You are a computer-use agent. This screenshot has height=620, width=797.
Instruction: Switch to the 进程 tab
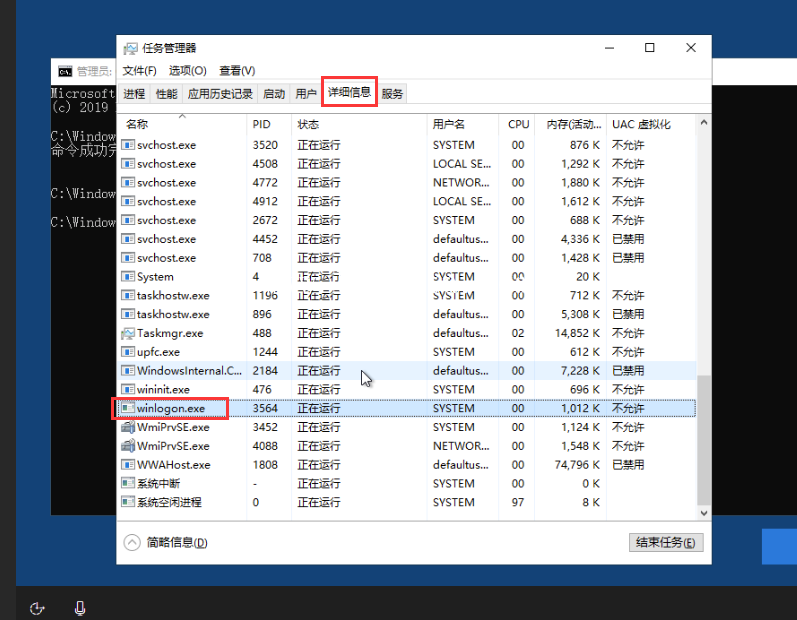pos(134,94)
